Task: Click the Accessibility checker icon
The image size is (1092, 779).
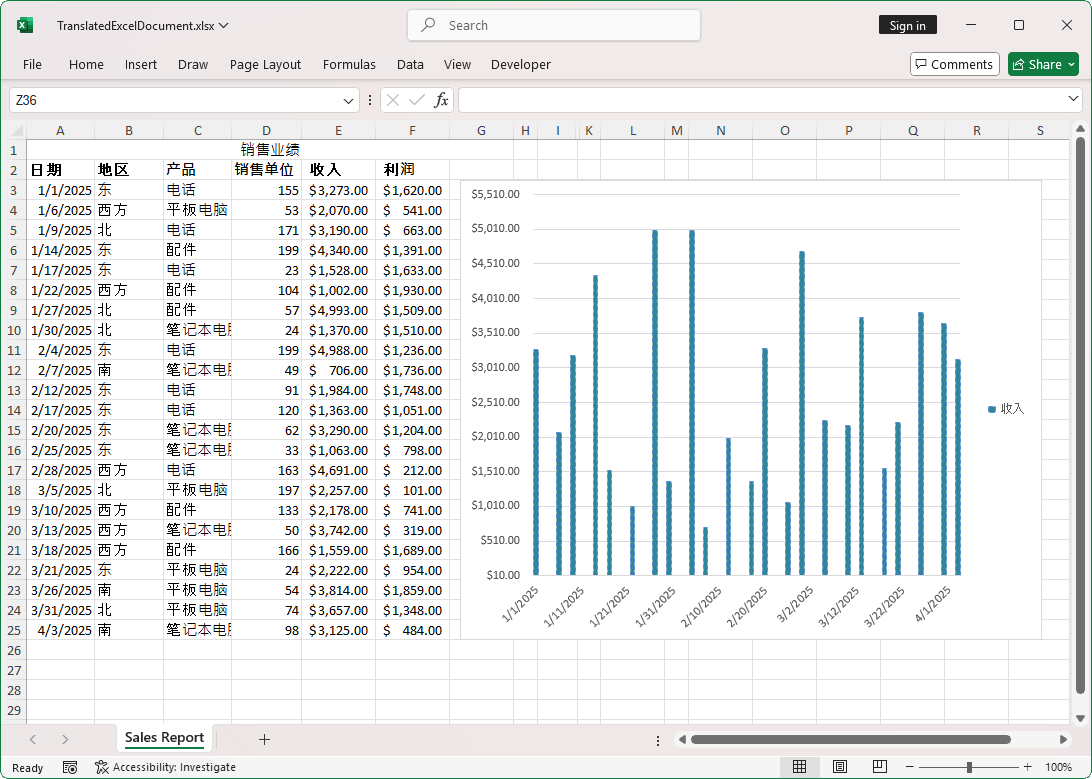Action: tap(101, 767)
